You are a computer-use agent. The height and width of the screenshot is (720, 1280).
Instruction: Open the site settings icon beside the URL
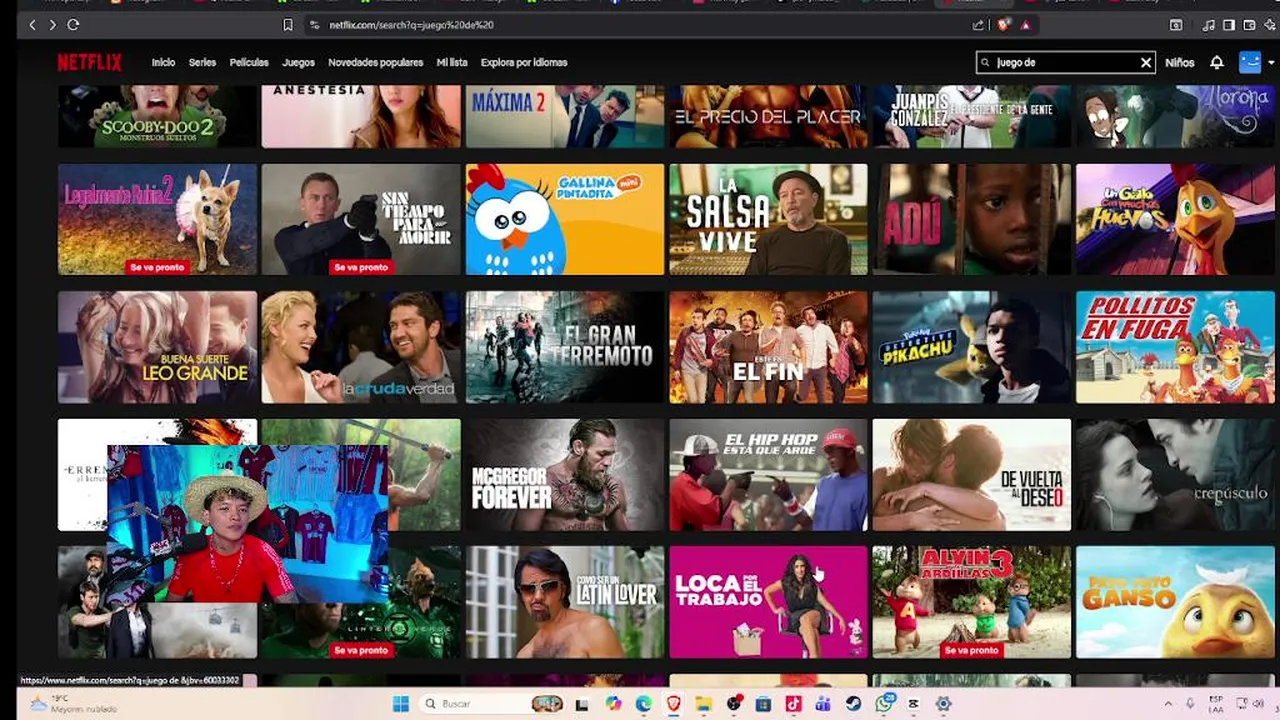(314, 24)
